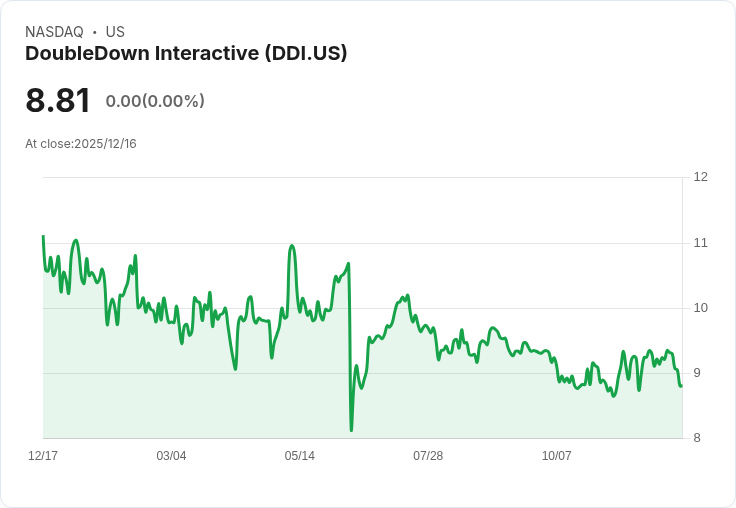Select the 03/04 date axis label
Viewport: 736px width, 508px height.
point(171,456)
